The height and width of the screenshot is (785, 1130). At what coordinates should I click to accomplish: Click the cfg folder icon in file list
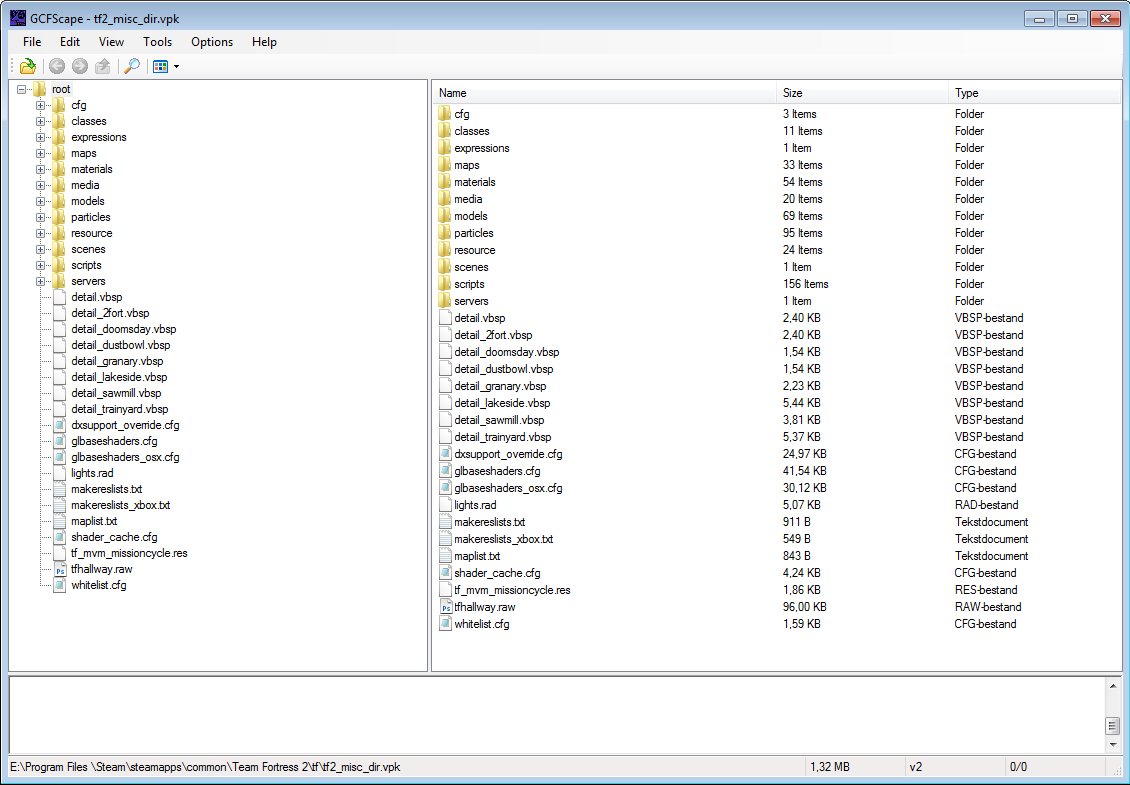(x=445, y=114)
